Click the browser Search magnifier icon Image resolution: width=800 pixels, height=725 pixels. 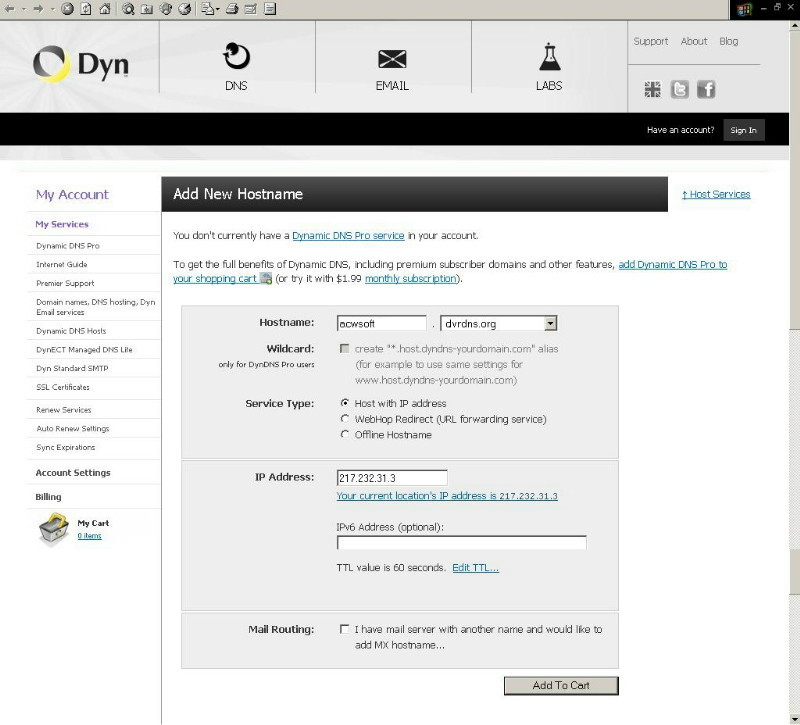[x=129, y=9]
